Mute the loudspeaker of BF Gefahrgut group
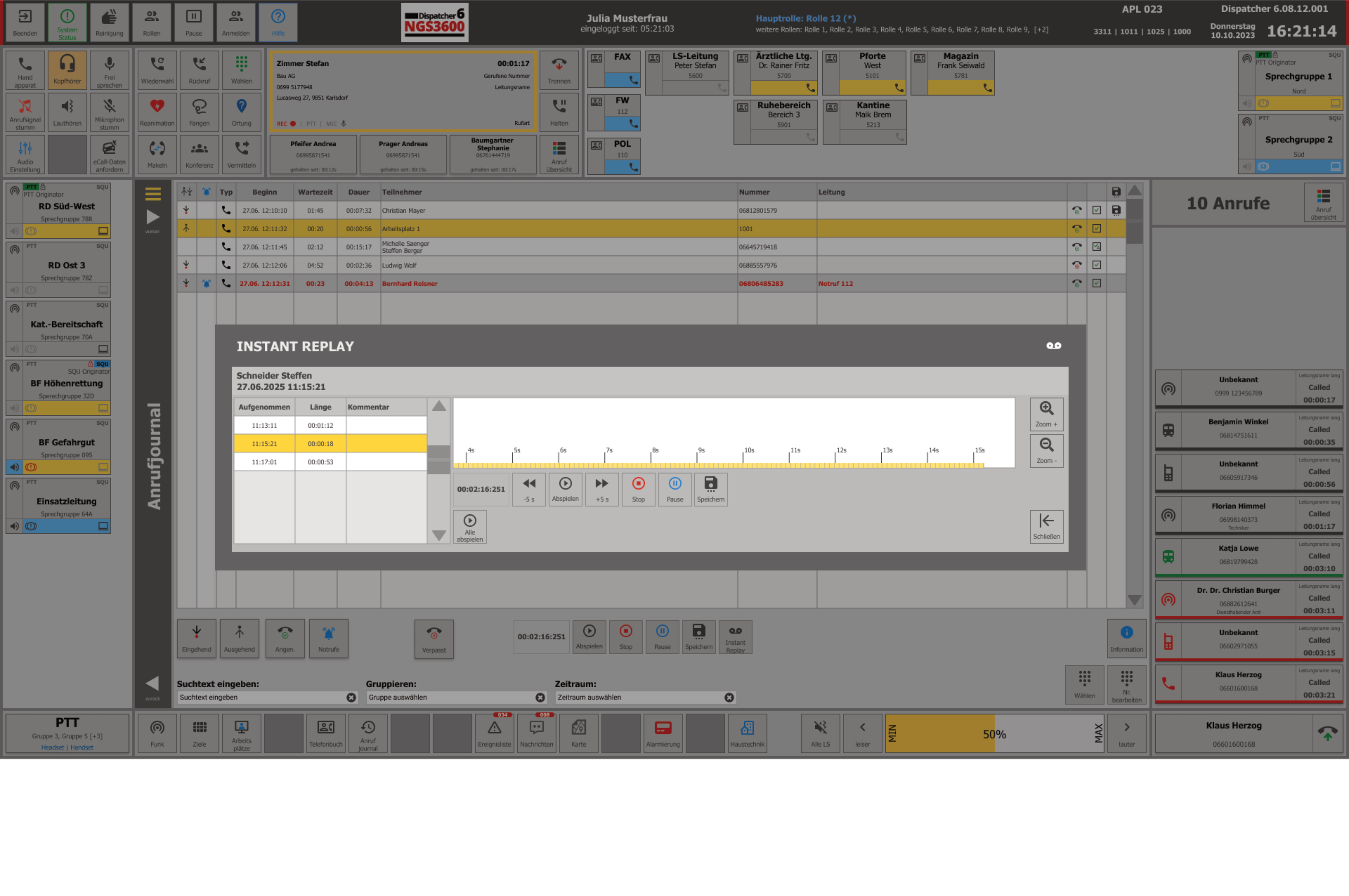 [14, 467]
